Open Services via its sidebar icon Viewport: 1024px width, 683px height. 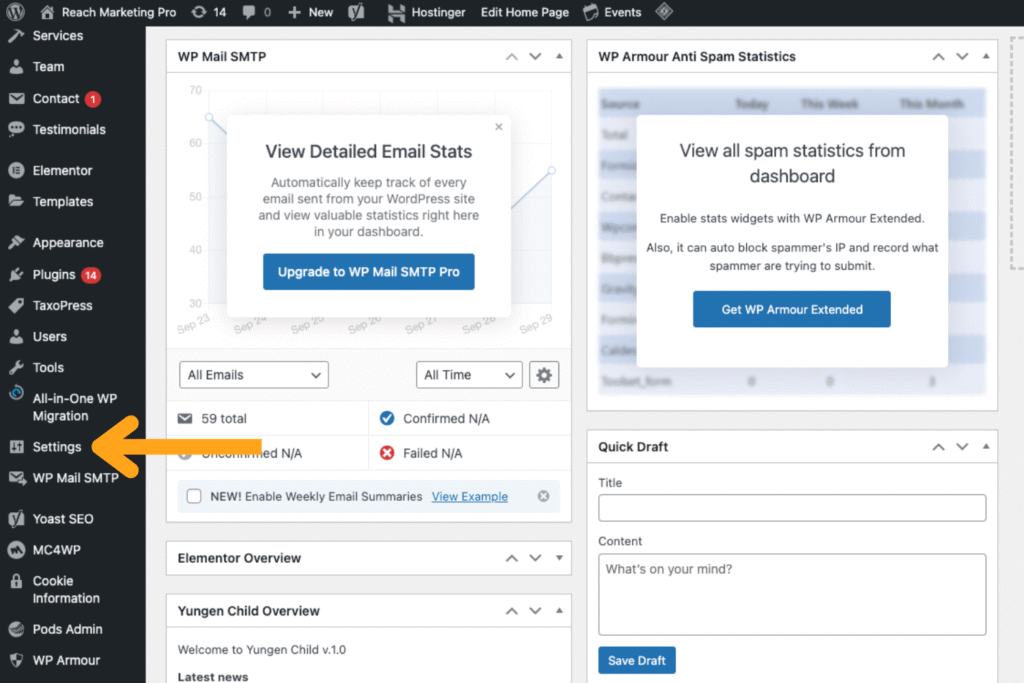pos(16,35)
